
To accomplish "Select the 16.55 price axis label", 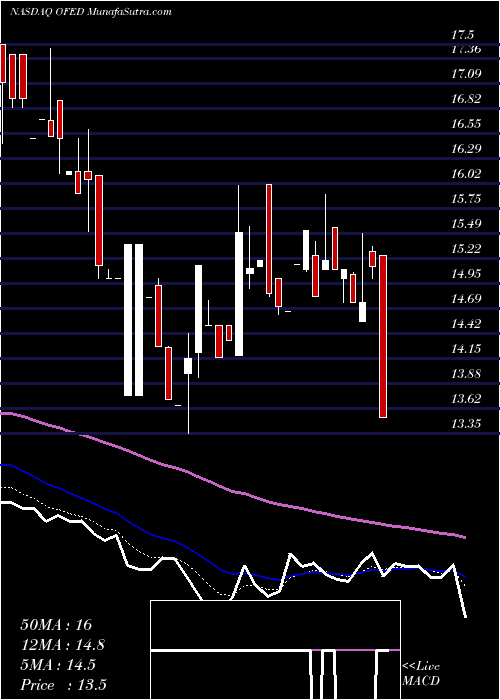I will [467, 123].
